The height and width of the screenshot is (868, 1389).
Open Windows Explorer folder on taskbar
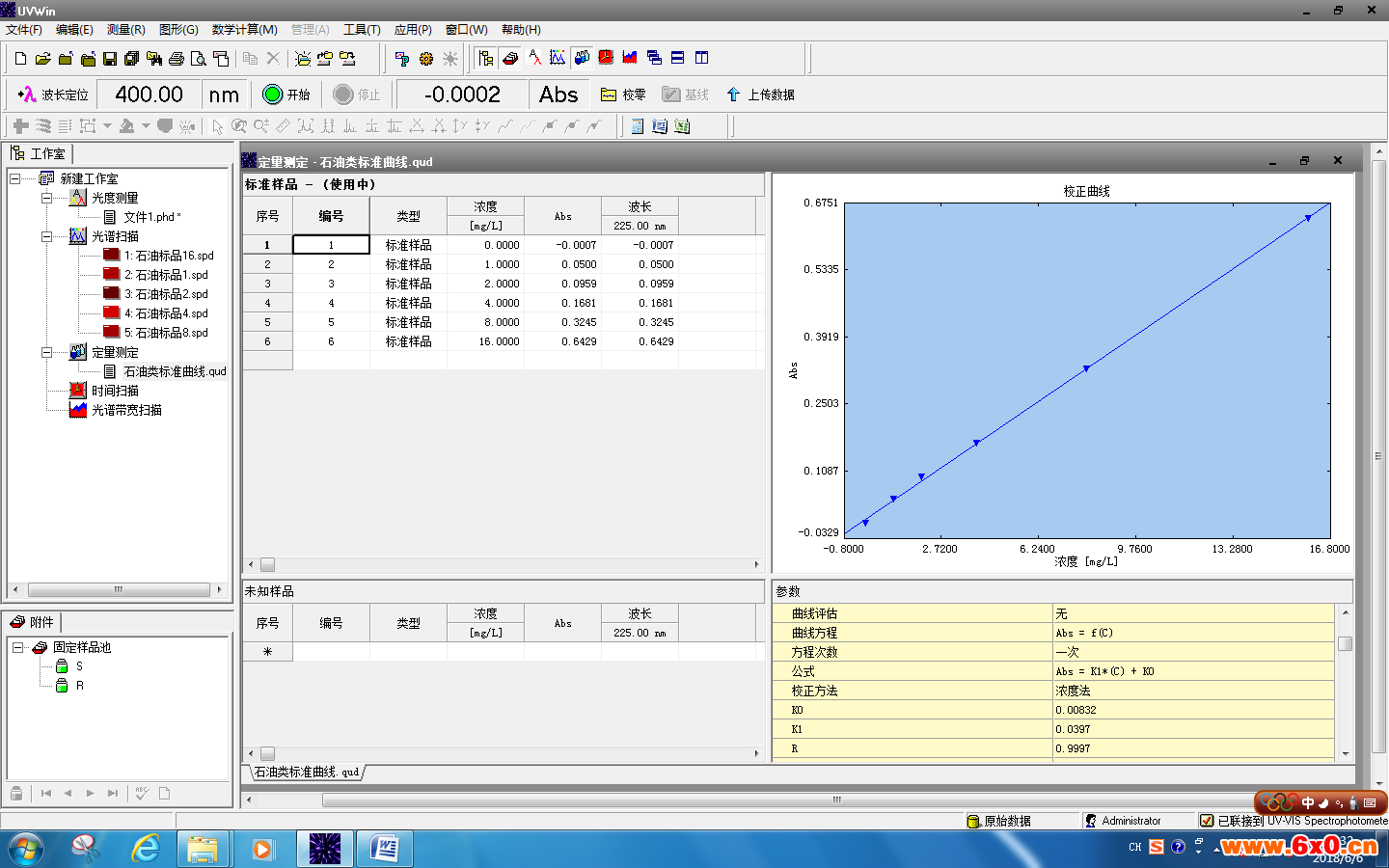coord(203,849)
